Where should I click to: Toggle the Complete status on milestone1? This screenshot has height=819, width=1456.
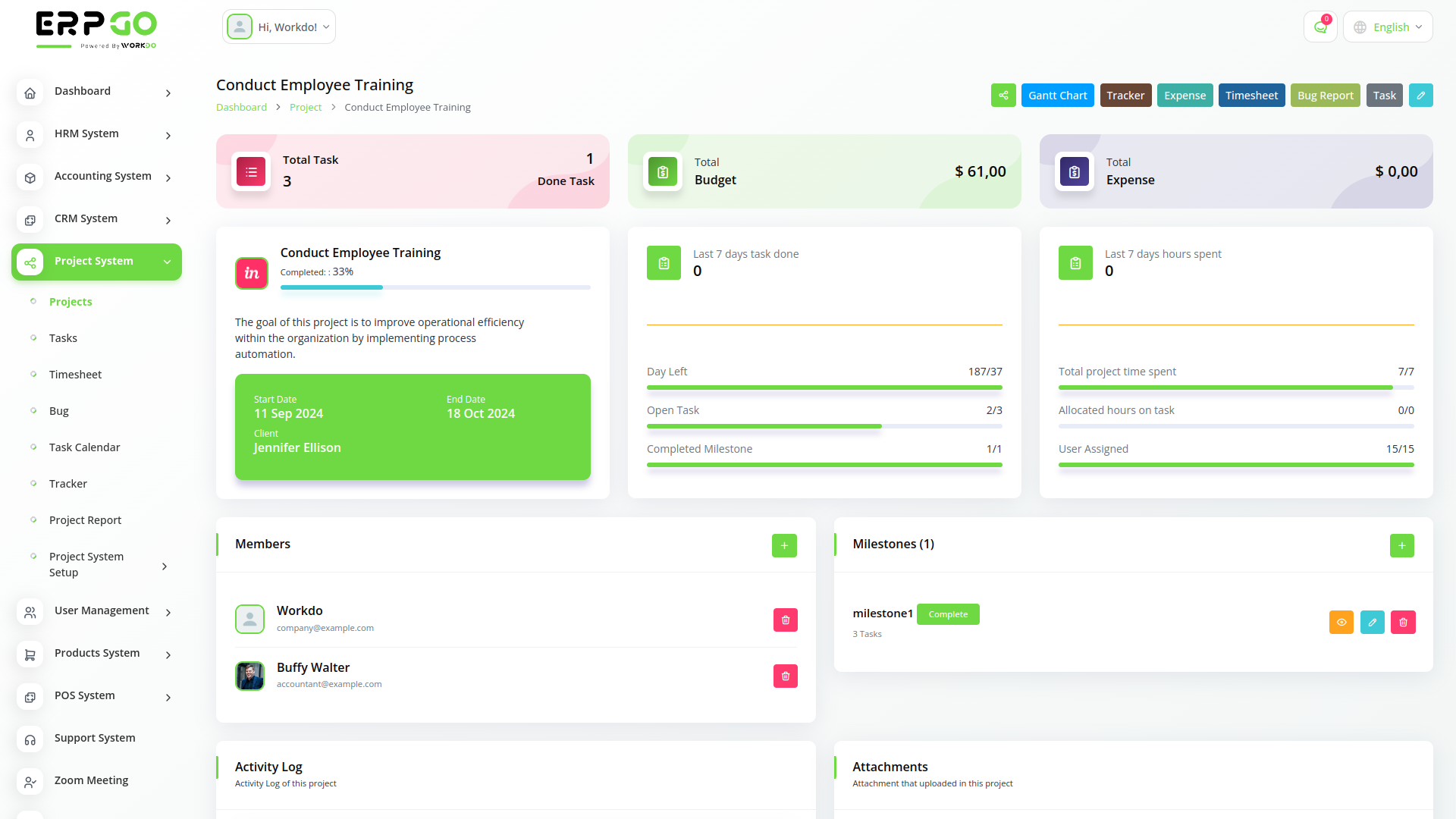point(947,614)
